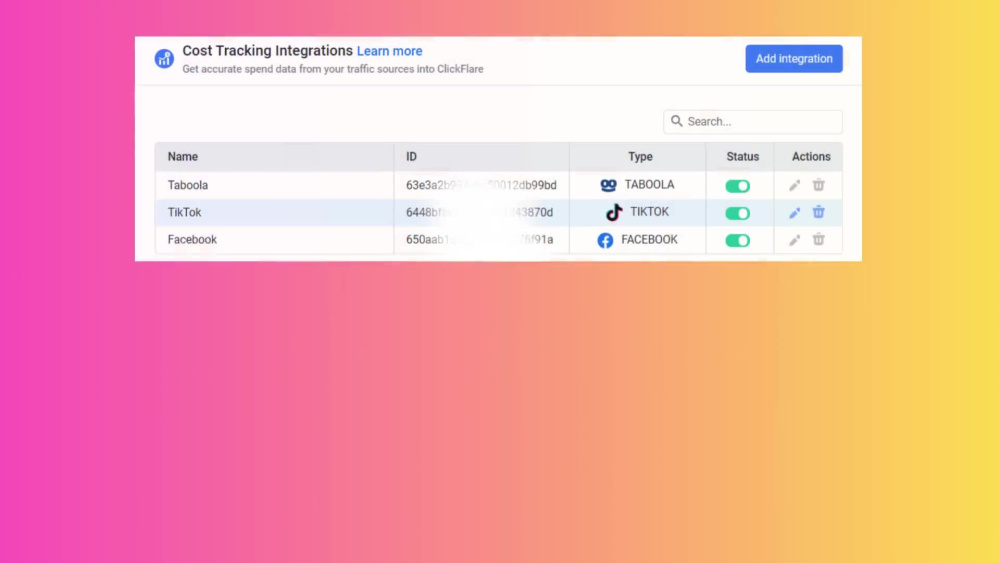Click the Status column header
Viewport: 1000px width, 563px height.
click(742, 157)
